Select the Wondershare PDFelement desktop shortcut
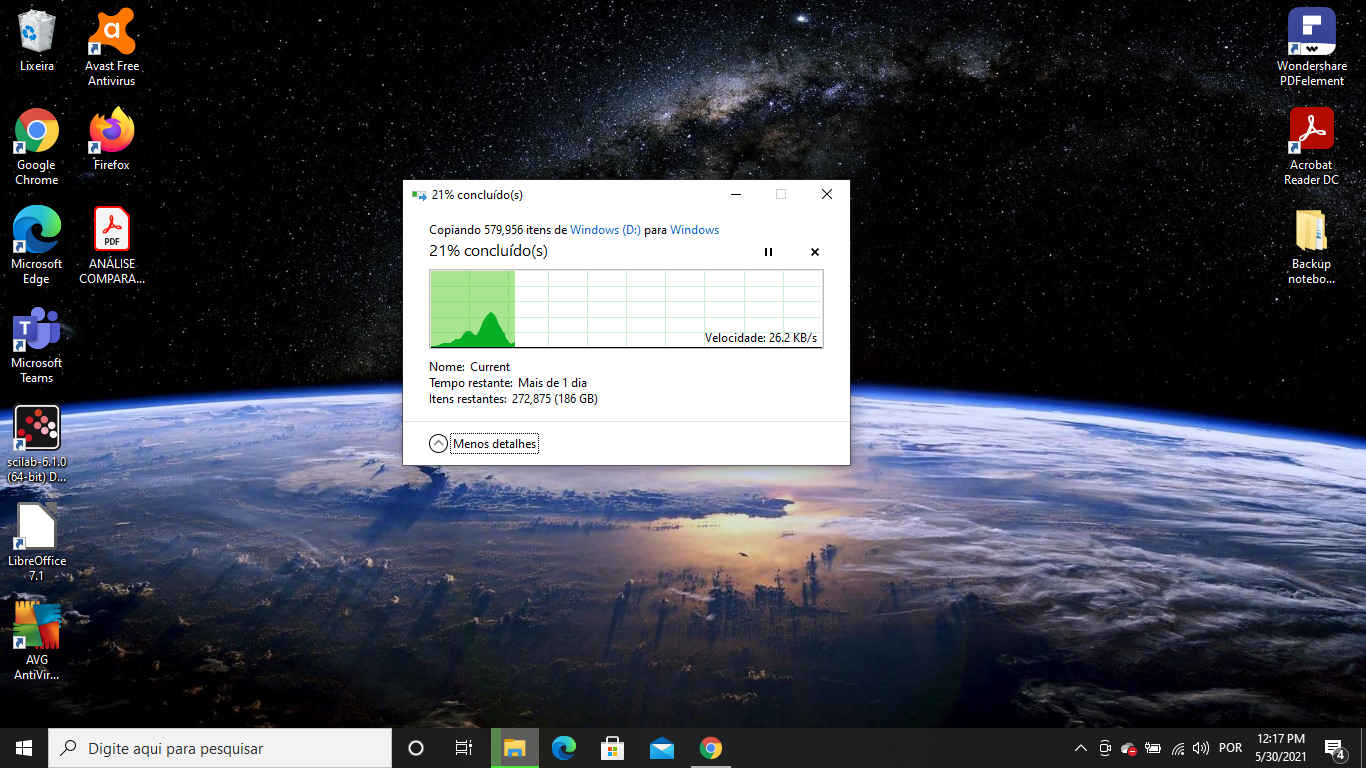Viewport: 1366px width, 768px height. click(1311, 47)
